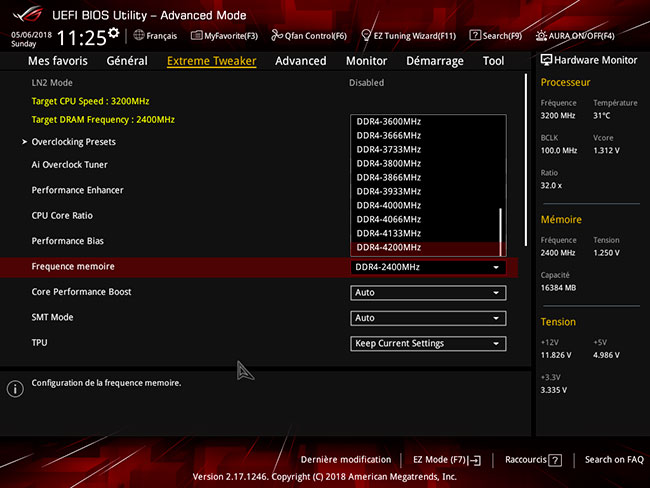The image size is (650, 488).
Task: Click the Frequence memoire label
Action: coord(73,267)
